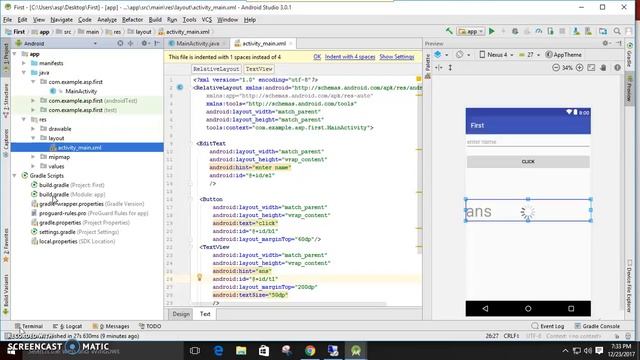This screenshot has height=360, width=640.
Task: Open the Android Profiler gauge icon
Action: tap(539, 31)
